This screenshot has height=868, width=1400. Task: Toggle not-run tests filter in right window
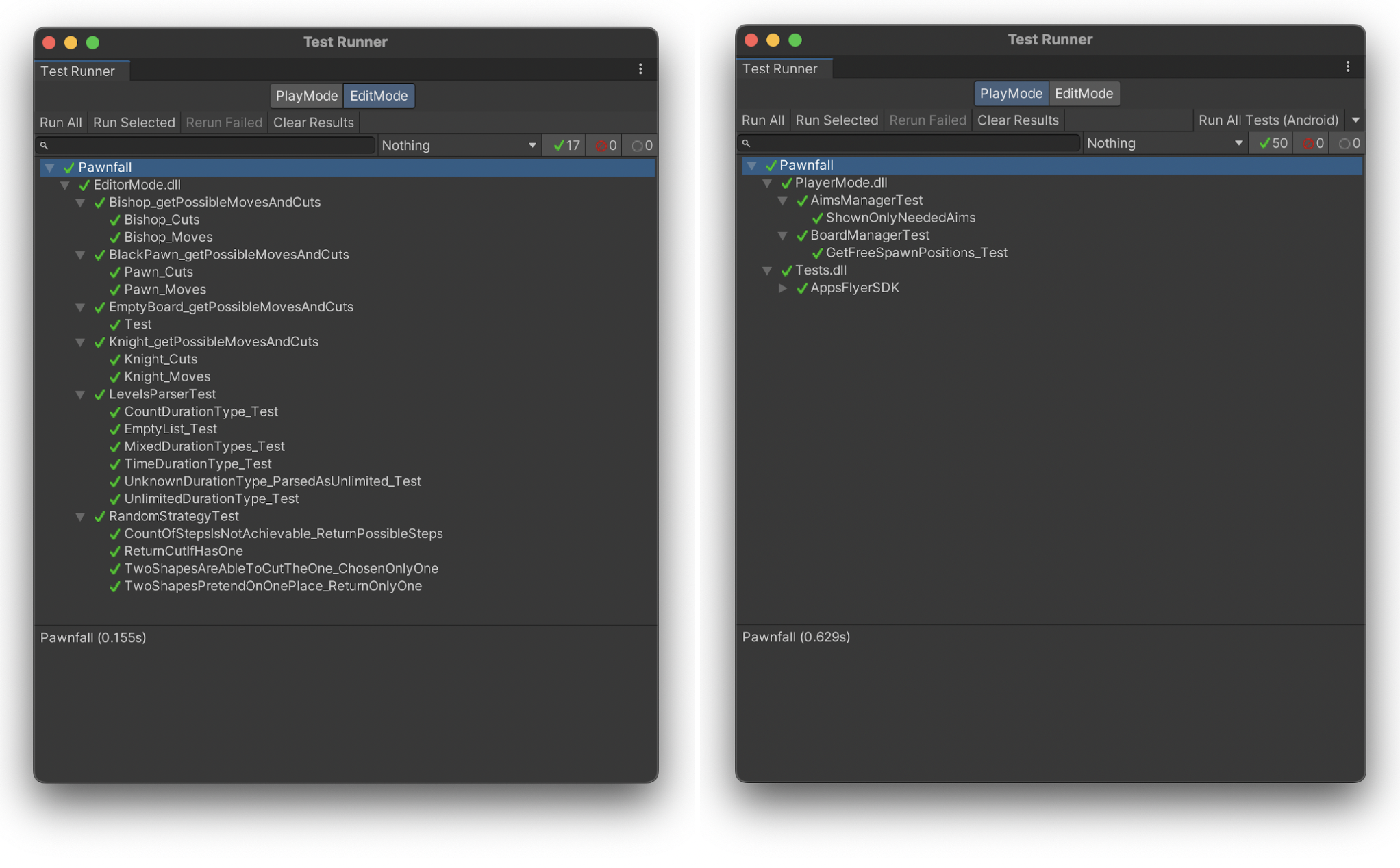(1349, 143)
